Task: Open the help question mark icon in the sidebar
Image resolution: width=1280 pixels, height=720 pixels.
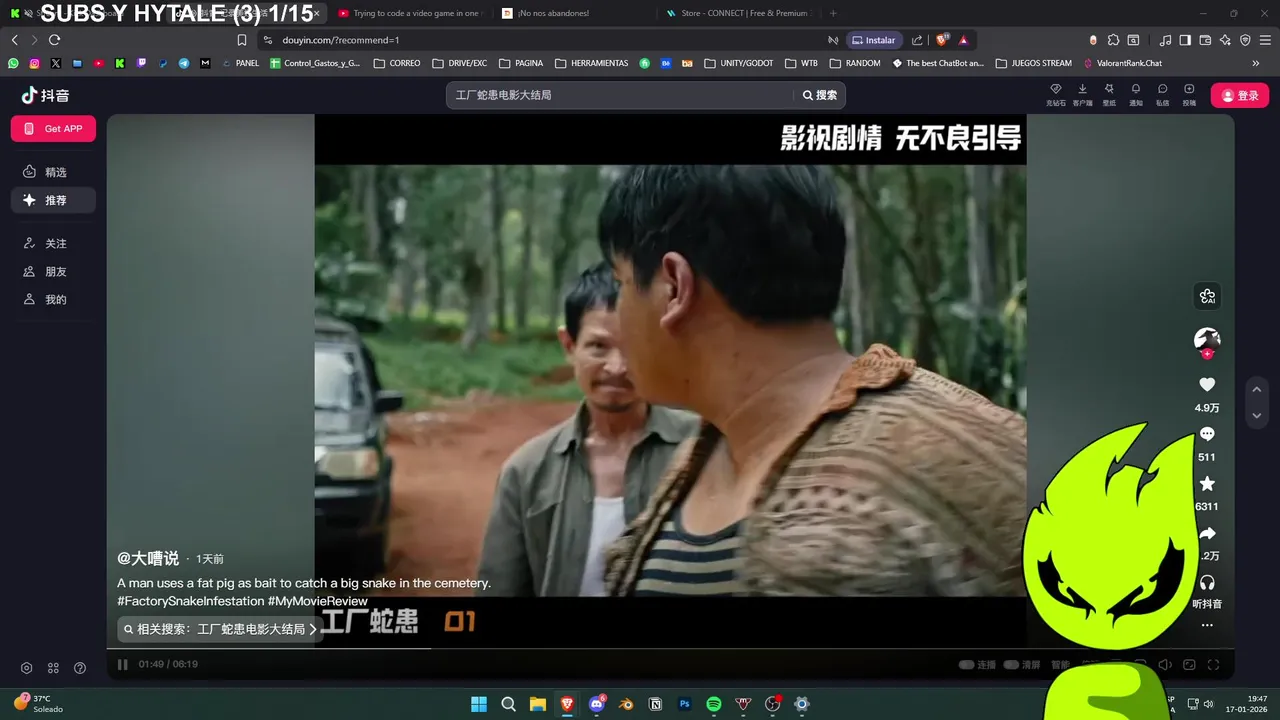Action: pyautogui.click(x=80, y=668)
